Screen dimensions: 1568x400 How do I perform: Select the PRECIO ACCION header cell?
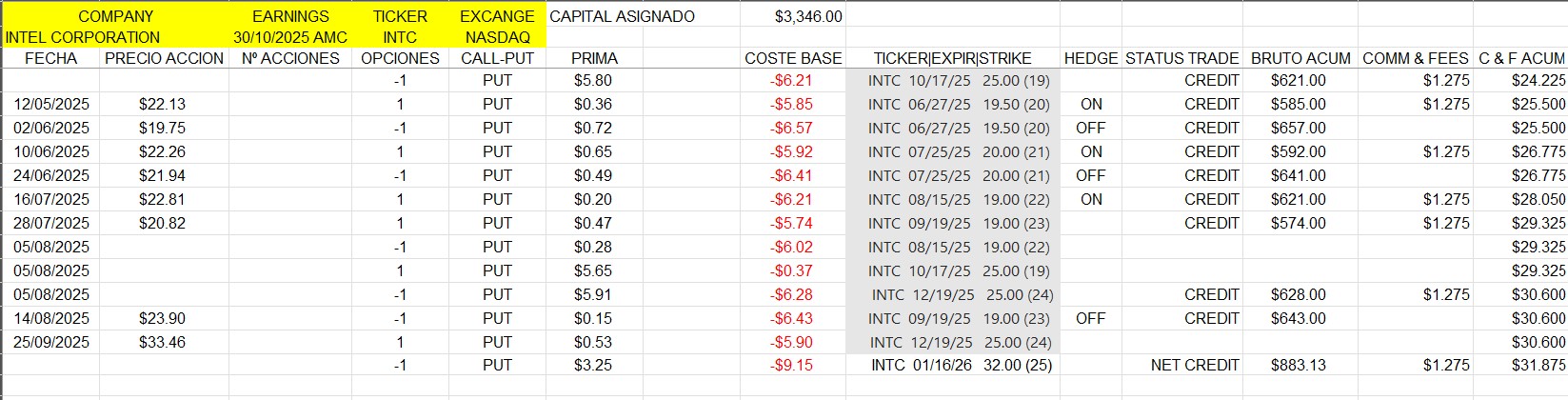(x=164, y=58)
